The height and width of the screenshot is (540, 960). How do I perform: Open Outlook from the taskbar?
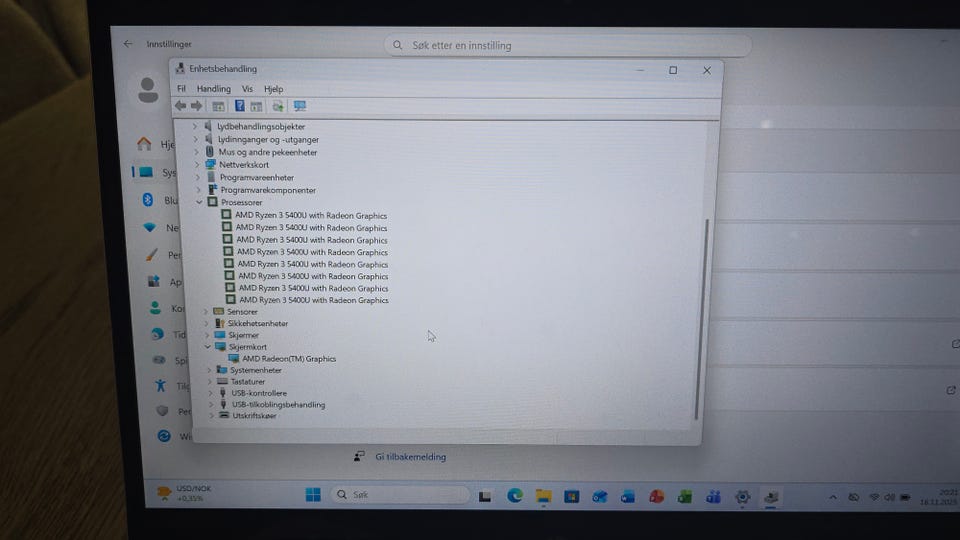tap(599, 497)
